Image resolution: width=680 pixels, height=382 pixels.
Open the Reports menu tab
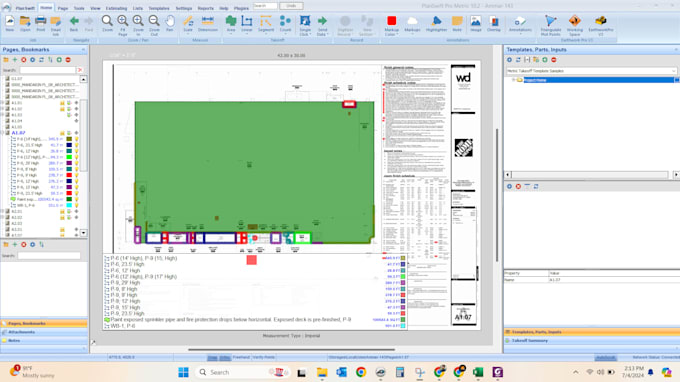point(206,8)
